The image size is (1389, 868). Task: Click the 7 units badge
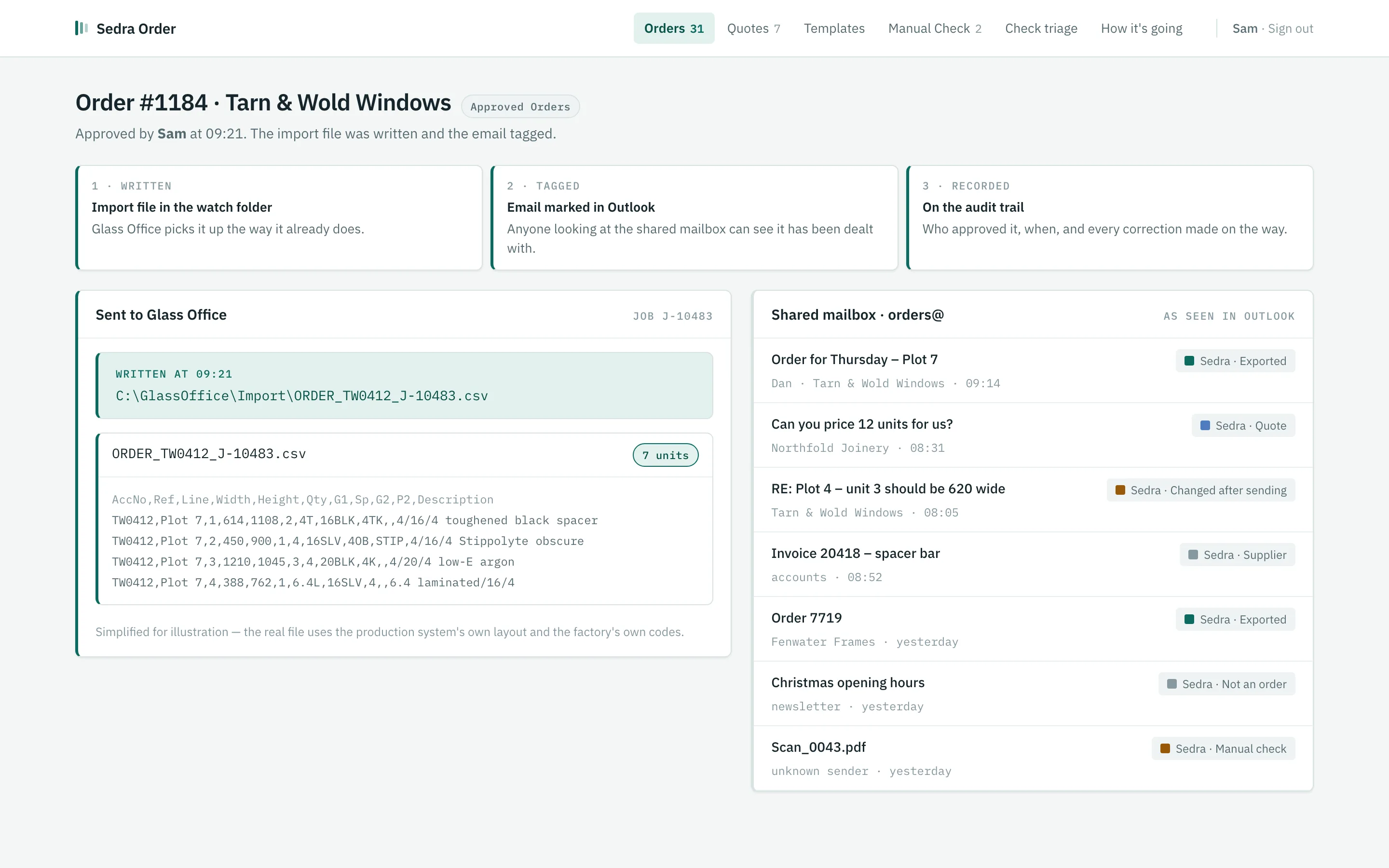[x=665, y=455]
